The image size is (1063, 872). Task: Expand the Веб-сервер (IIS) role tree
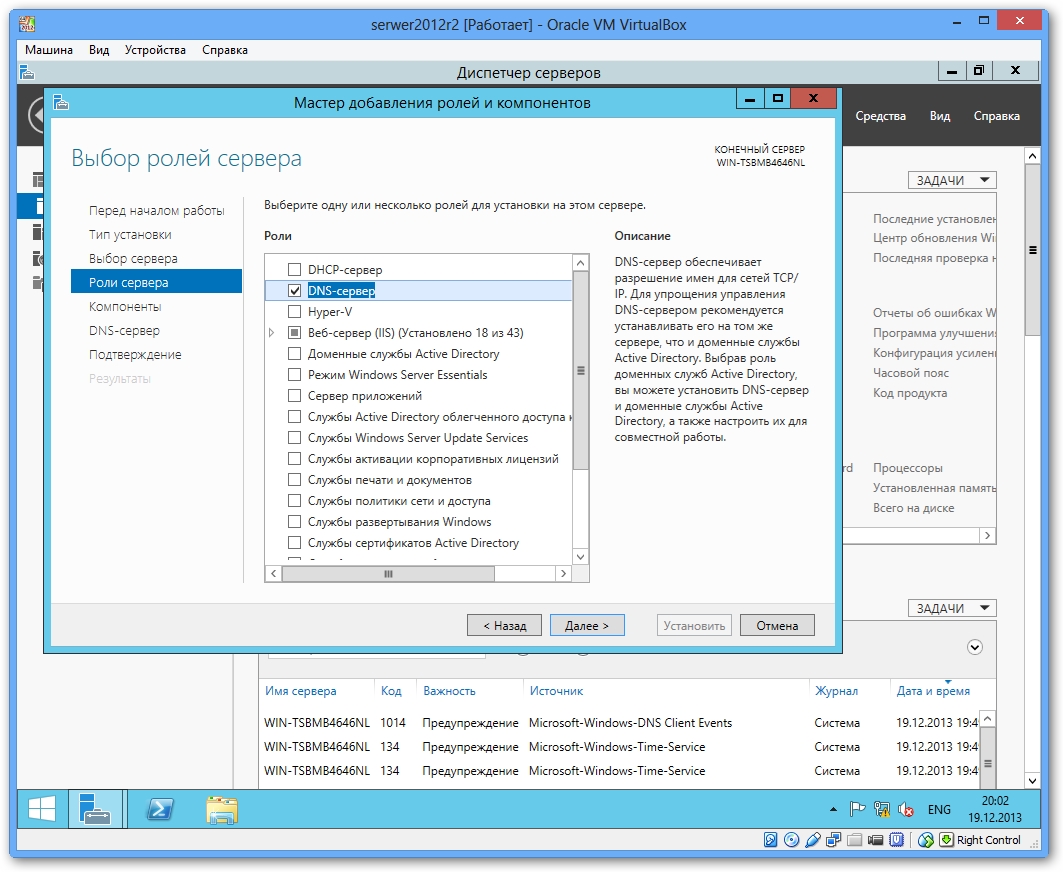[271, 333]
